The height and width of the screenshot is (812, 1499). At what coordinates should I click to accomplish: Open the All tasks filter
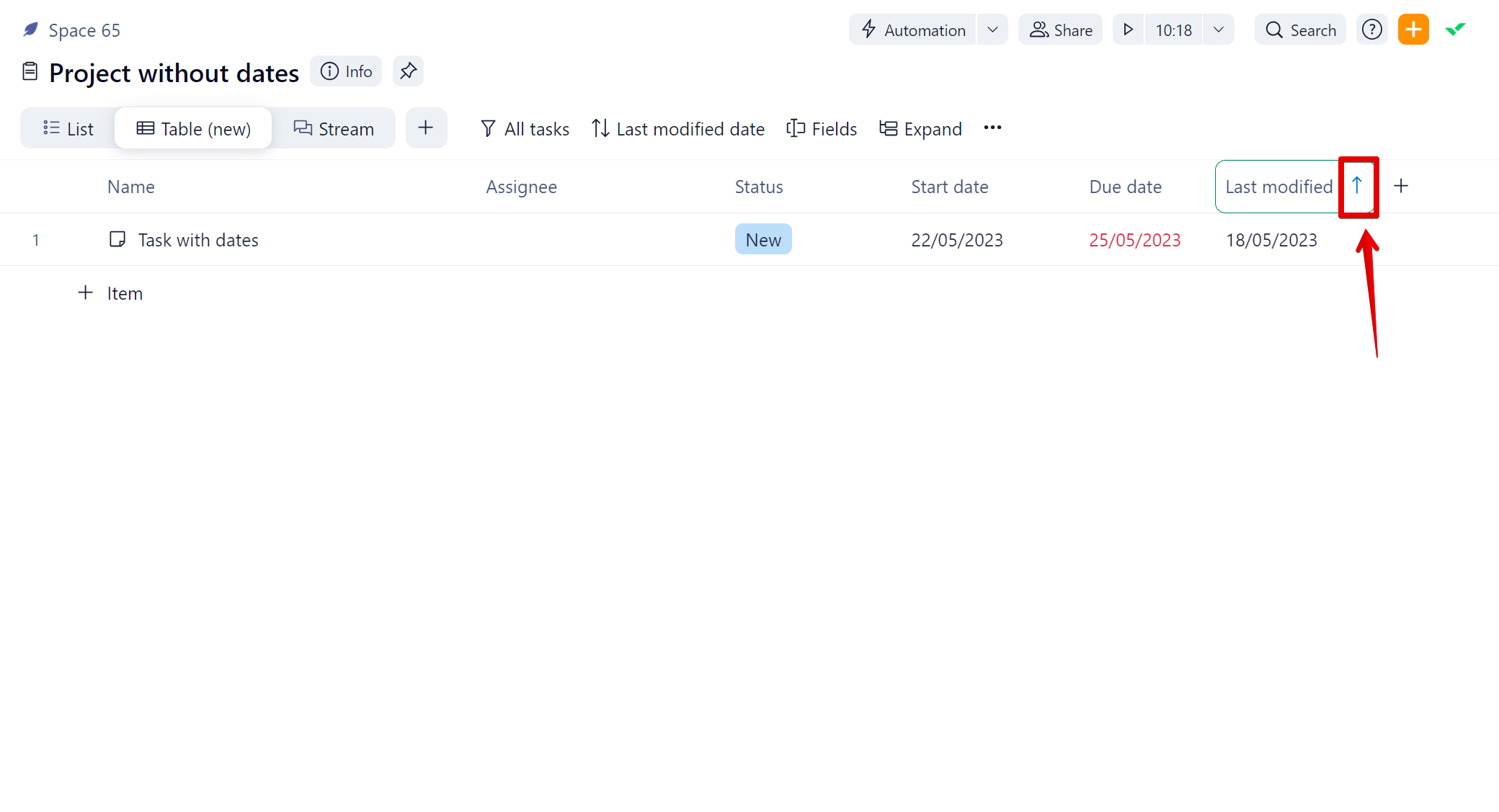(525, 129)
